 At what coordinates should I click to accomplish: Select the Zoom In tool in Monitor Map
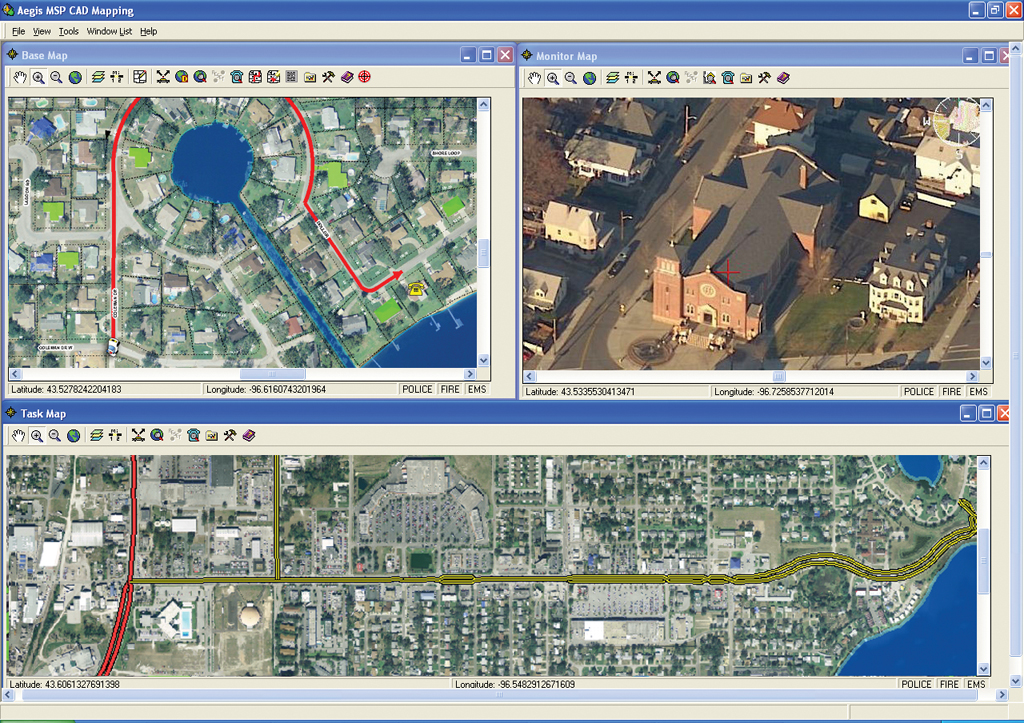point(552,77)
